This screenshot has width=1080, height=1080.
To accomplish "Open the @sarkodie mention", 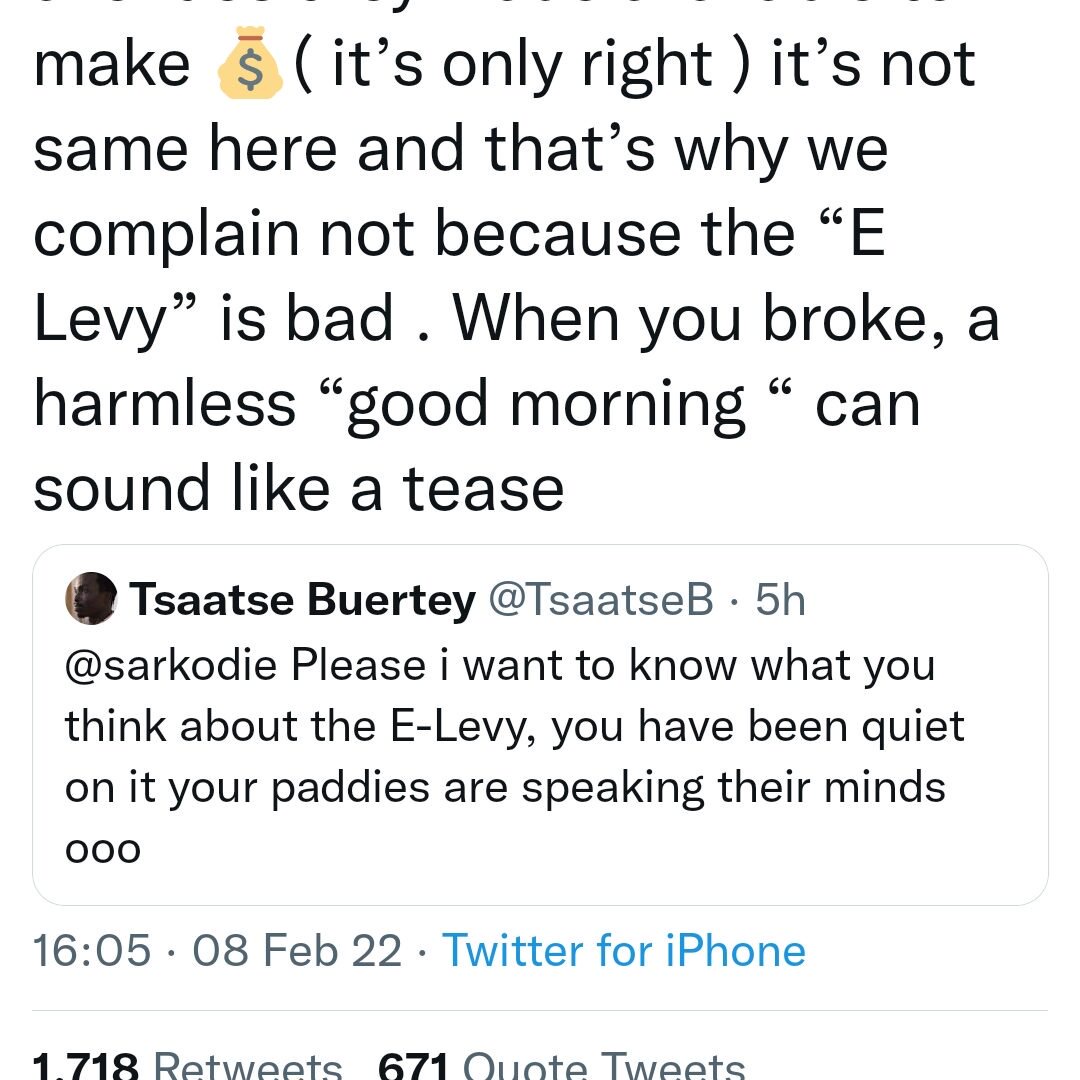I will pyautogui.click(x=170, y=666).
